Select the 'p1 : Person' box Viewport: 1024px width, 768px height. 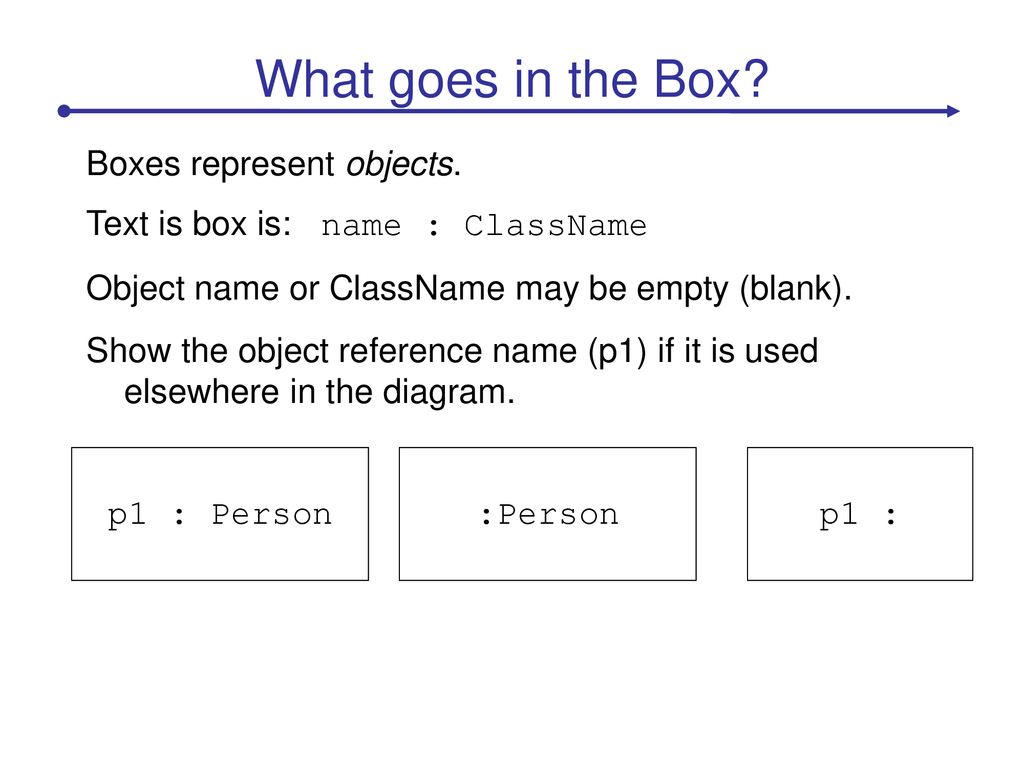220,514
